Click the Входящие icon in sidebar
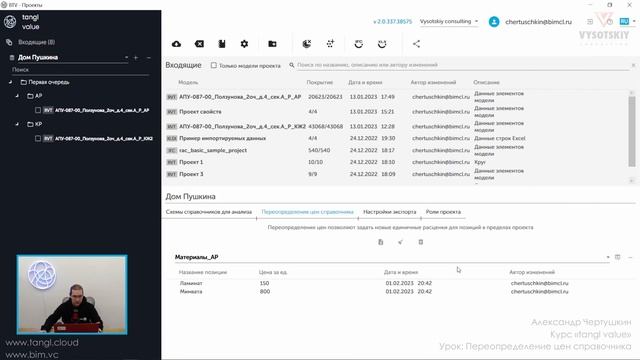 click(9, 42)
